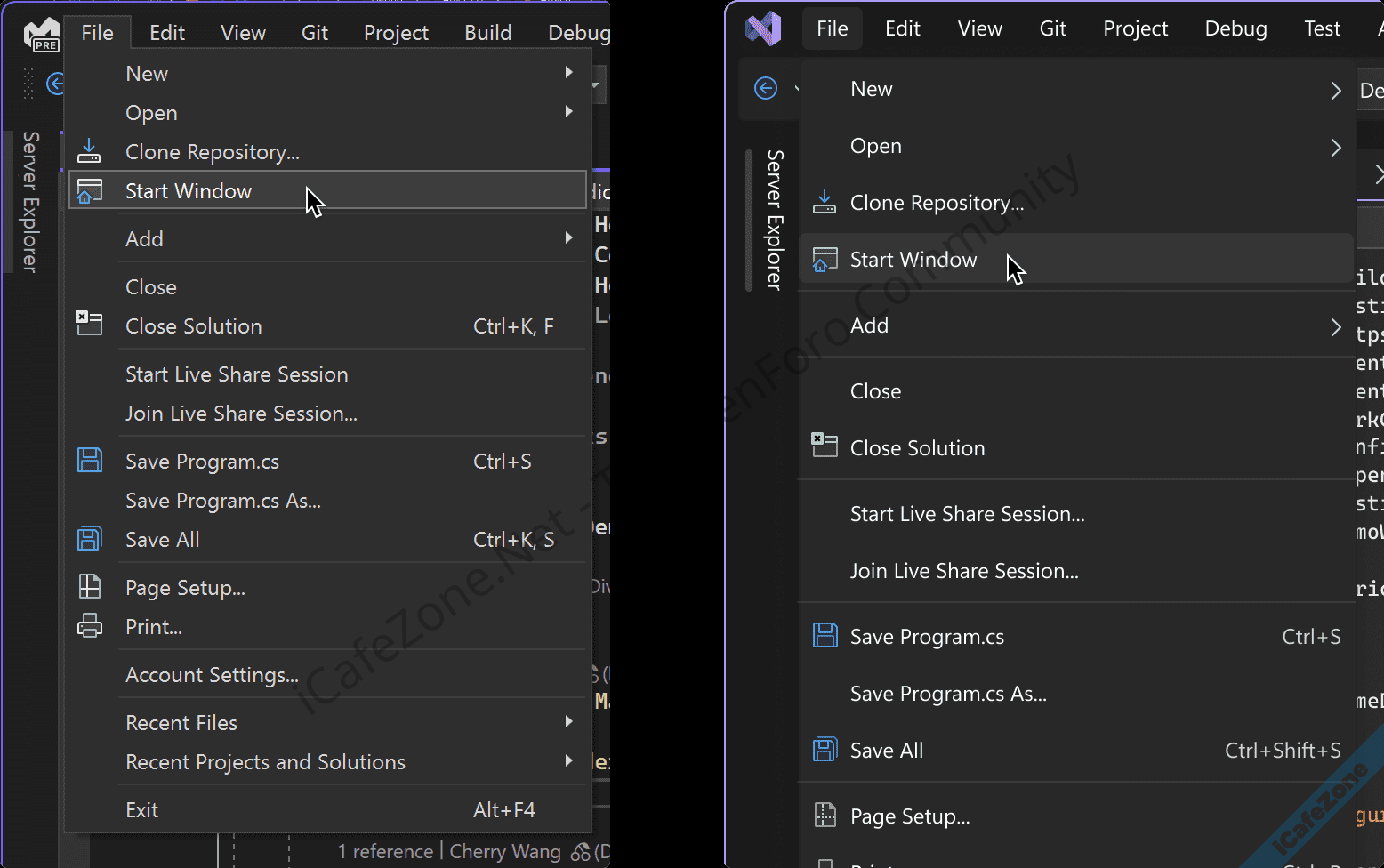Click the Visual Studio Preview logo
Image resolution: width=1384 pixels, height=868 pixels.
[41, 35]
